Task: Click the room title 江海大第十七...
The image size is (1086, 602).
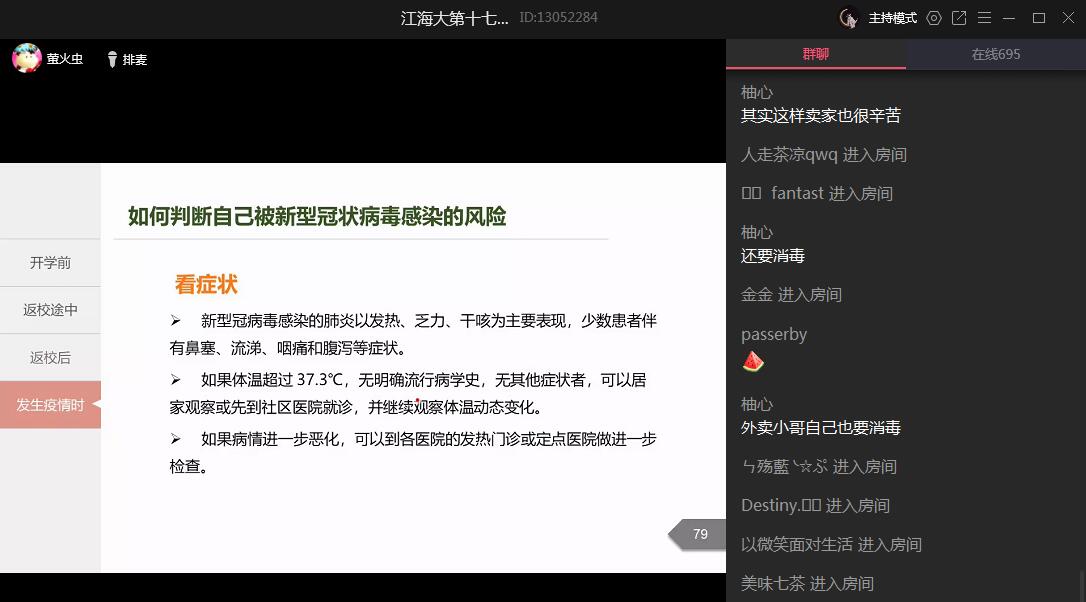Action: tap(454, 18)
